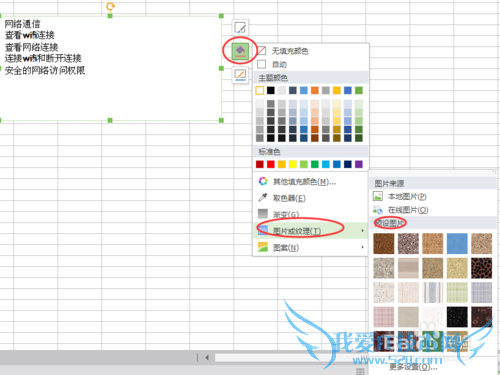The height and width of the screenshot is (375, 500).
Task: Apply the dark brown texture in the fourth row
Action: pos(482,317)
